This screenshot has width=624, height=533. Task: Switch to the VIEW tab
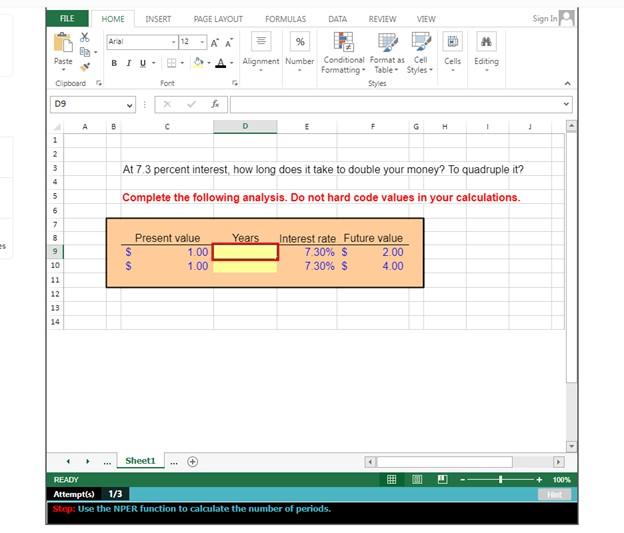(426, 19)
